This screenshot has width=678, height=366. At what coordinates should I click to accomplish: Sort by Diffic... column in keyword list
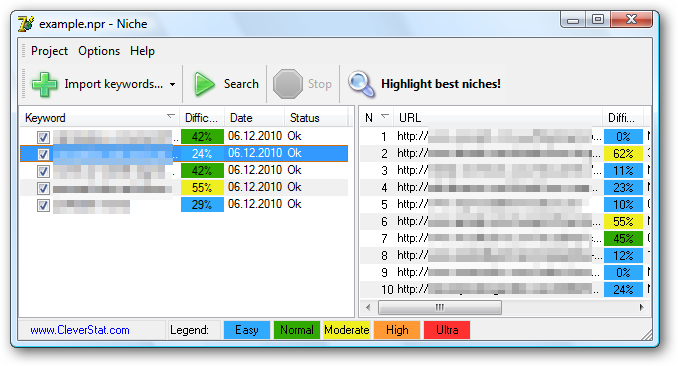click(202, 118)
